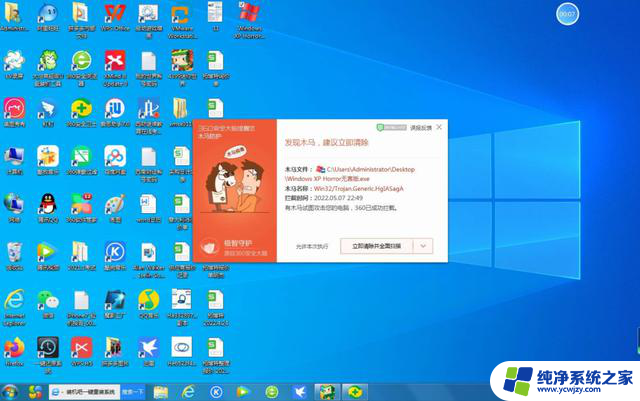This screenshot has height=401, width=640.
Task: Open the 360 Security Guard desktop shortcut
Action: [82, 112]
